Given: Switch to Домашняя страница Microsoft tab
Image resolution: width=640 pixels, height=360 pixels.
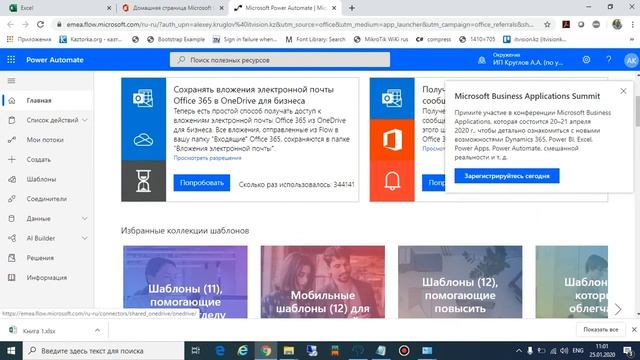Looking at the screenshot, I should 173,8.
